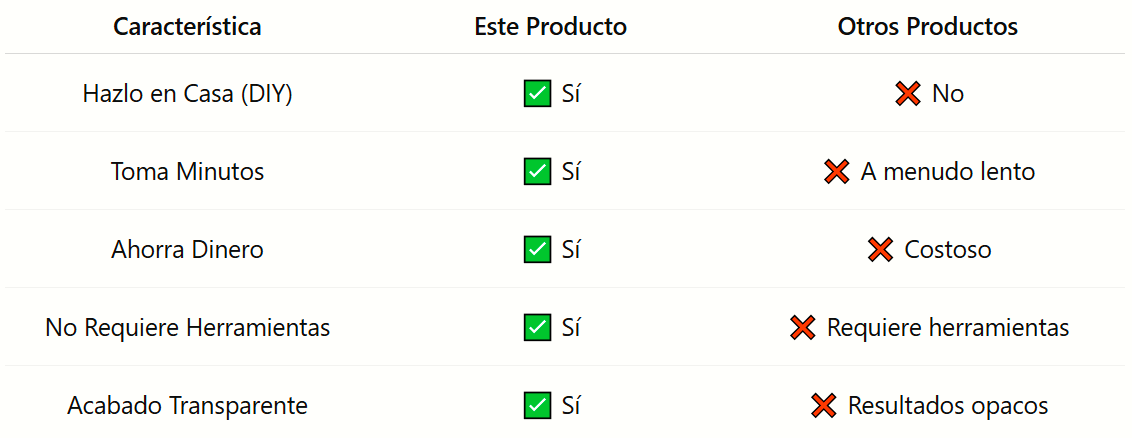This screenshot has height=438, width=1132.
Task: Click red X beside "A menudo lento"
Action: [x=837, y=172]
